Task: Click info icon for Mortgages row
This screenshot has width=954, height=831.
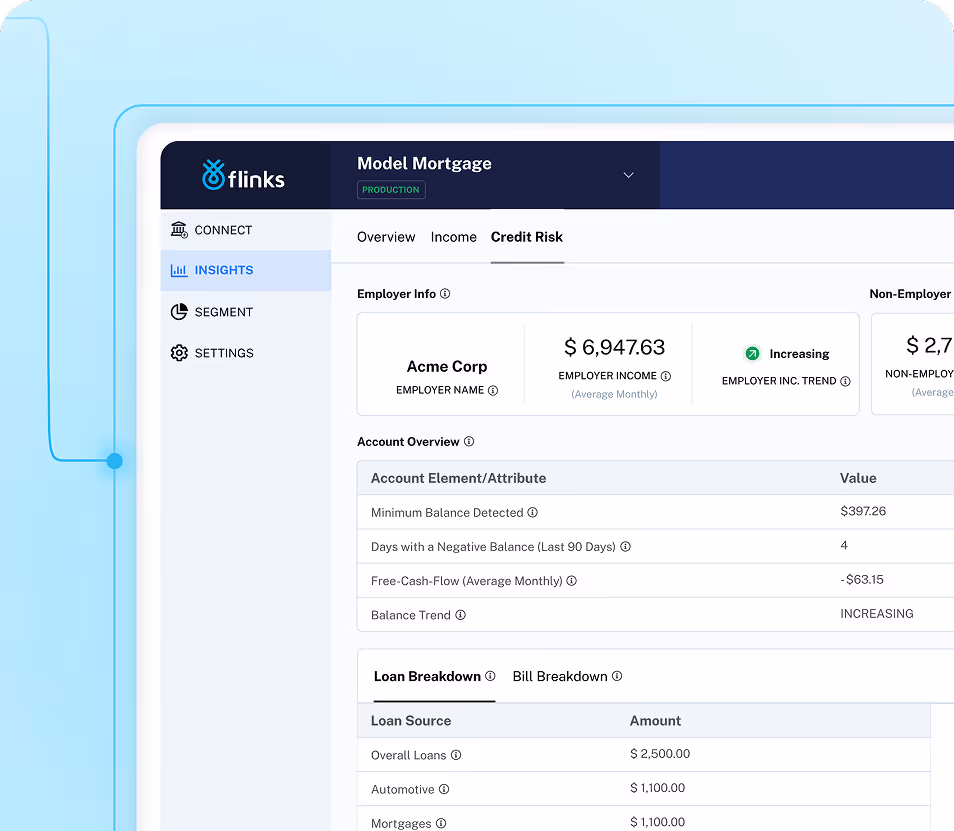Action: coord(441,823)
